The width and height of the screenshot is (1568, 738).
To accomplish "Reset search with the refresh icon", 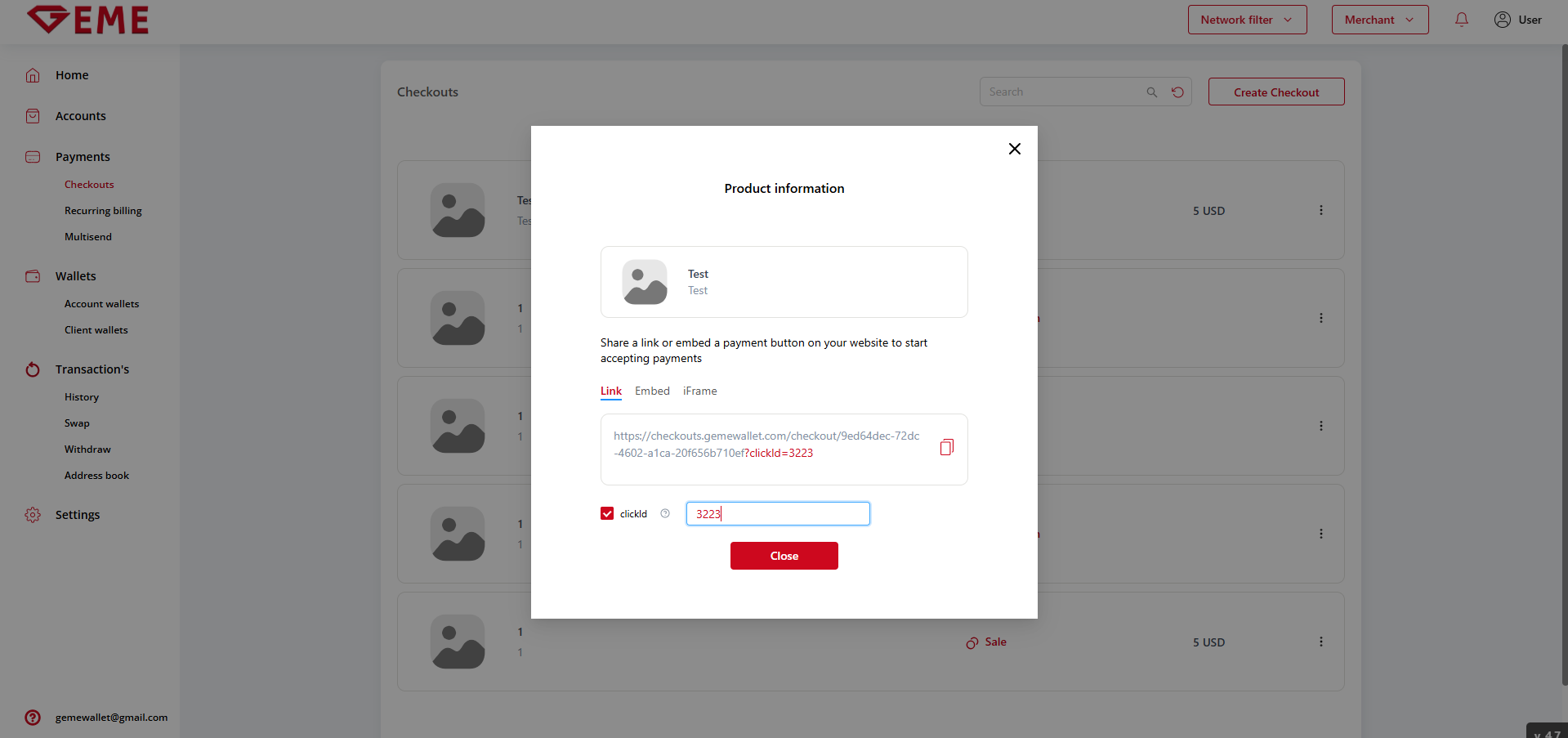I will click(x=1177, y=92).
